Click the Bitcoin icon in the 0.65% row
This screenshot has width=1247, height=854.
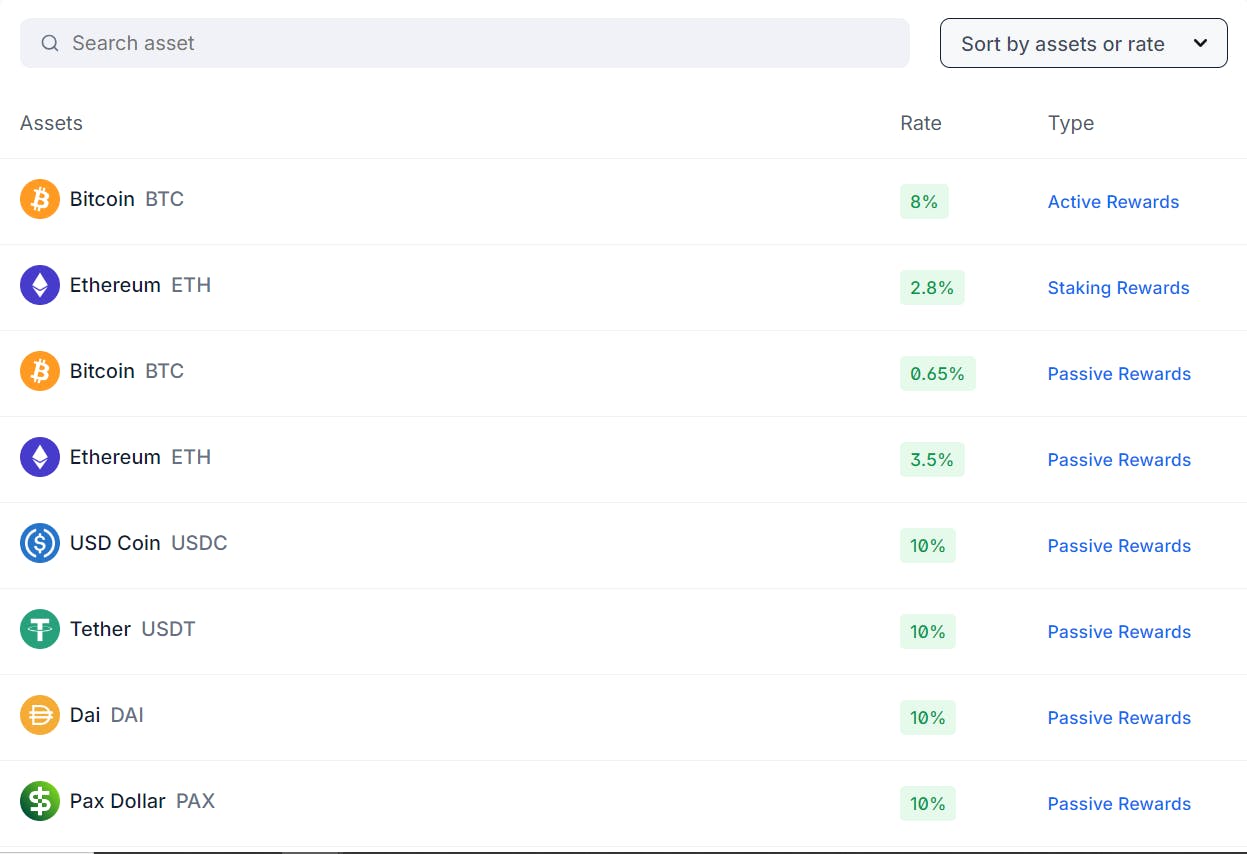pos(40,371)
